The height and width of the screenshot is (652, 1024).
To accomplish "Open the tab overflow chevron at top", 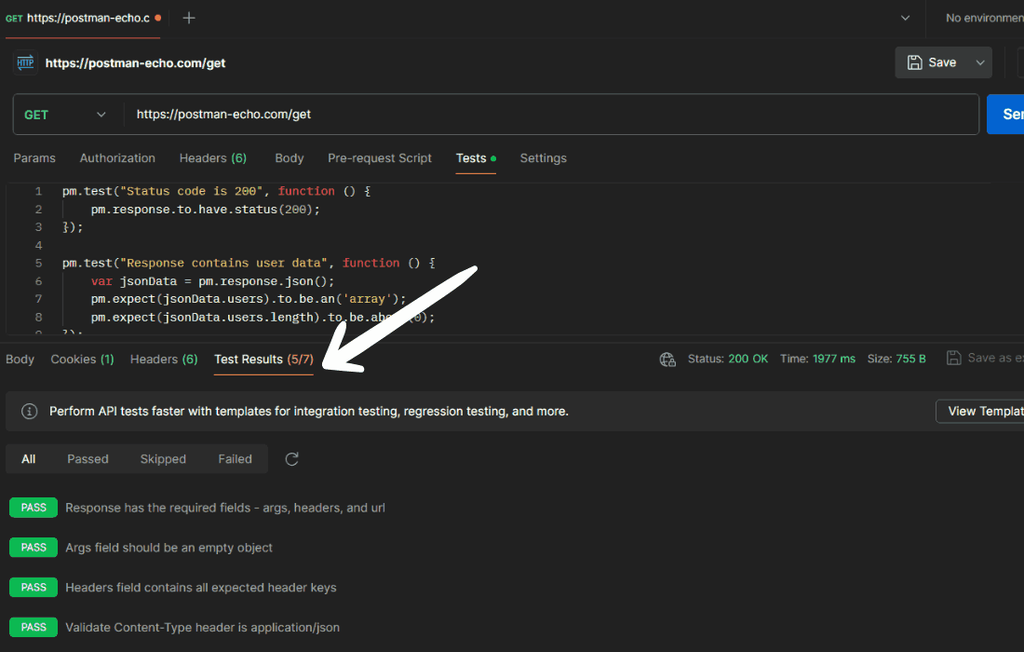I will [905, 18].
